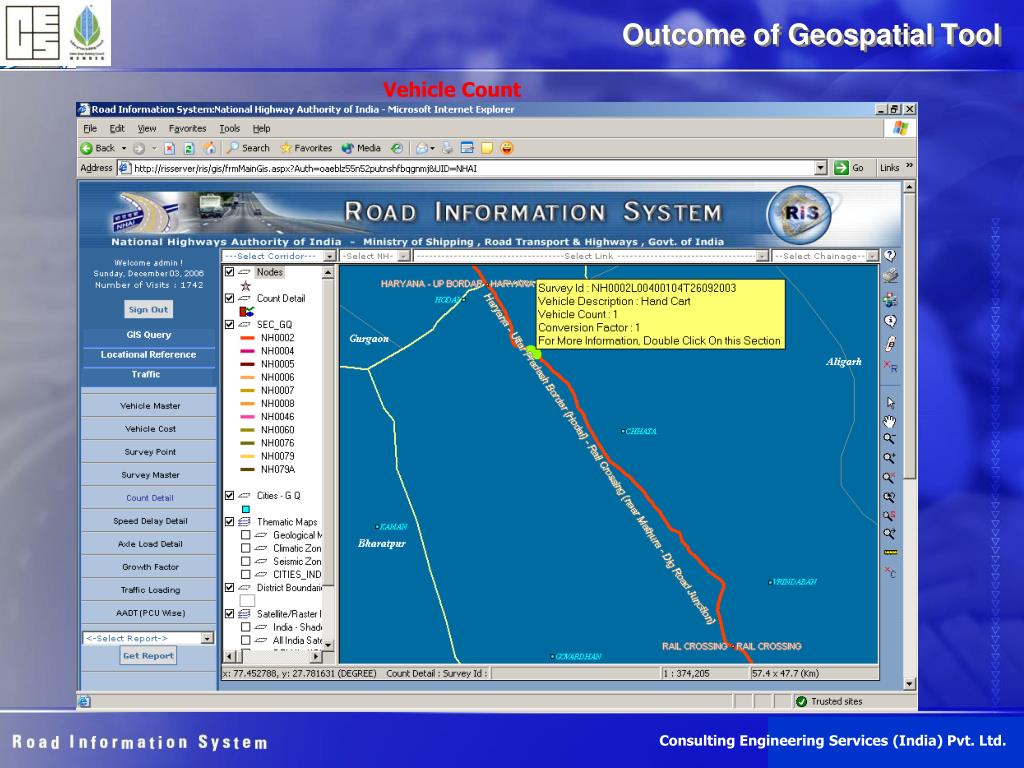The width and height of the screenshot is (1024, 768).
Task: Open the Select Report dropdown
Action: [207, 638]
